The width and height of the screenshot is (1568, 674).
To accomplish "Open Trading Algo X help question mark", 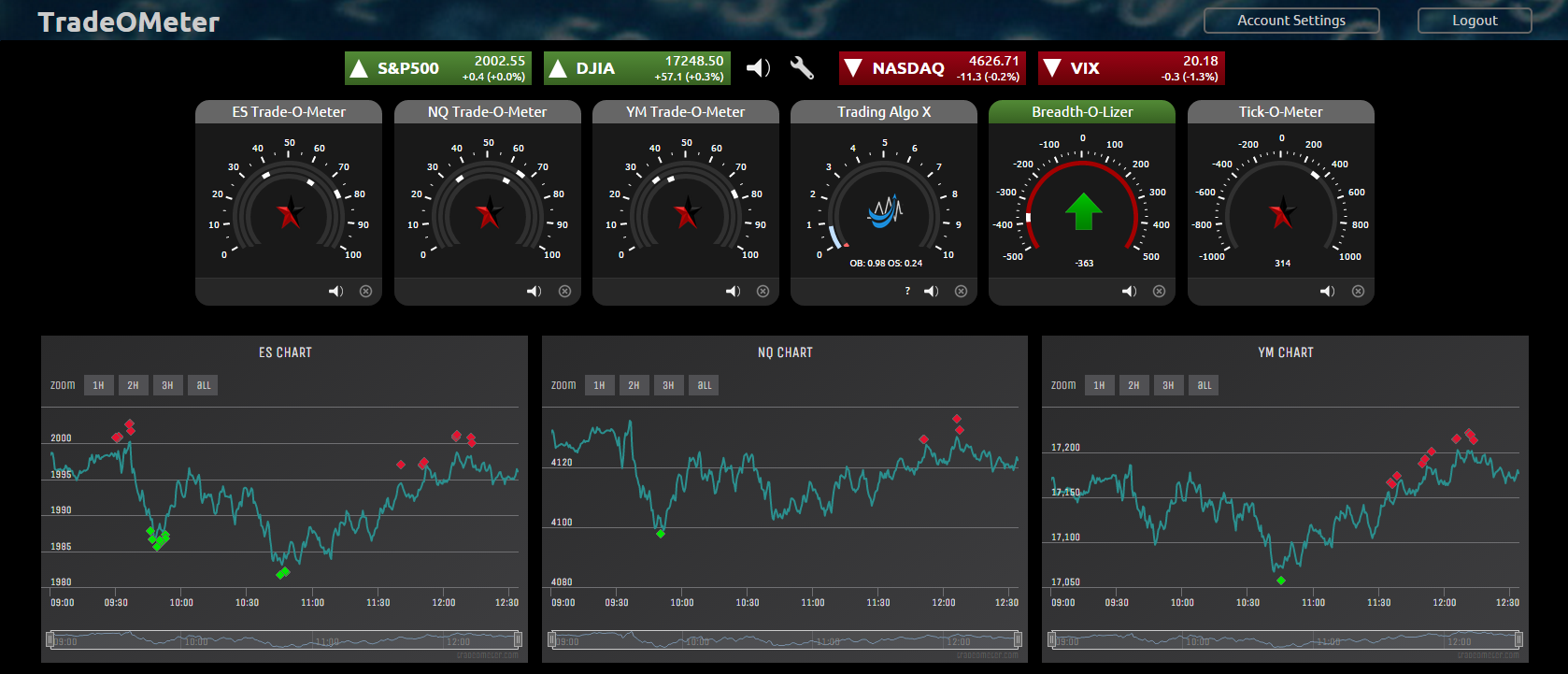I will [907, 292].
